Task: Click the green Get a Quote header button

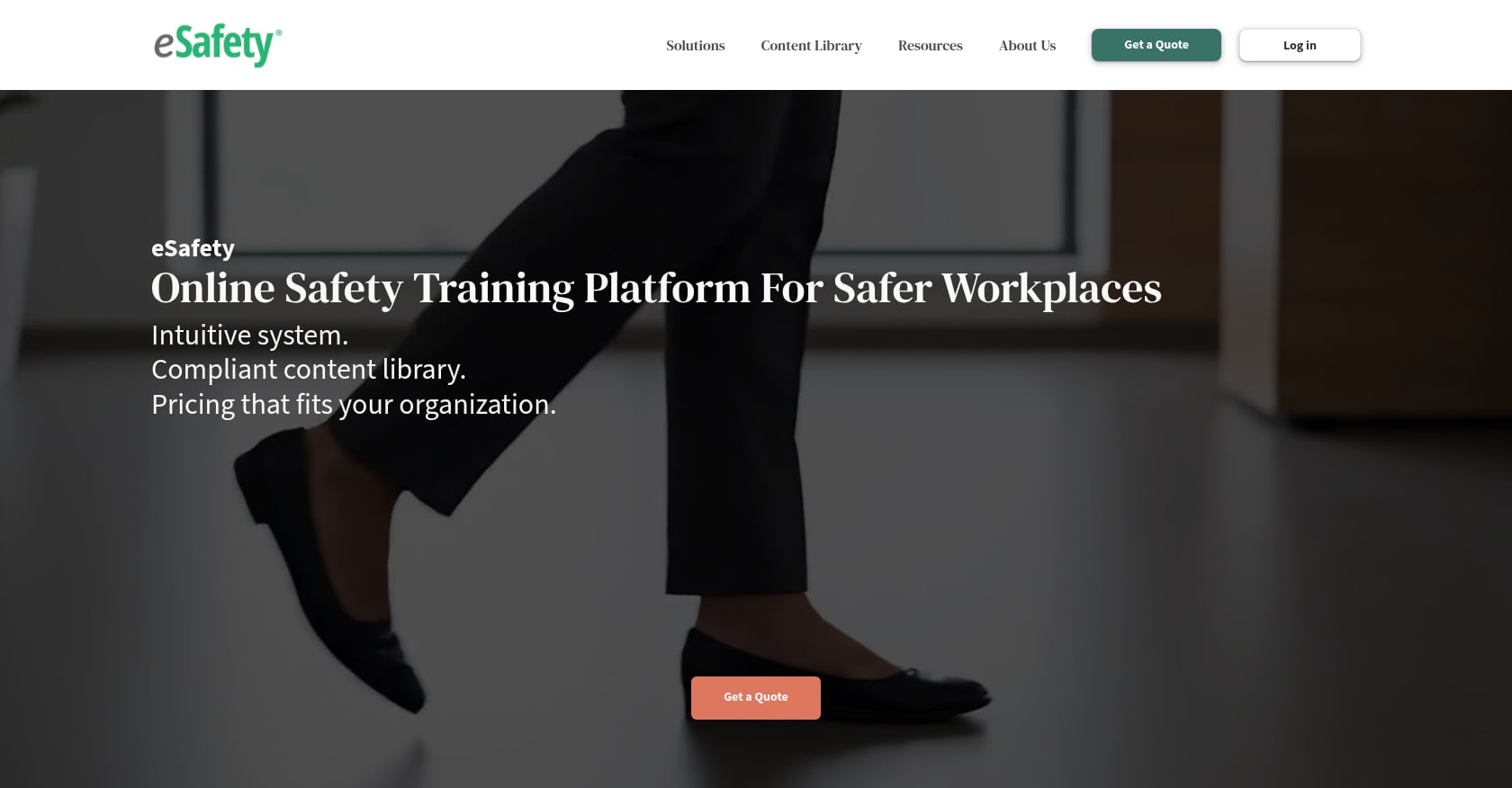Action: pyautogui.click(x=1156, y=45)
